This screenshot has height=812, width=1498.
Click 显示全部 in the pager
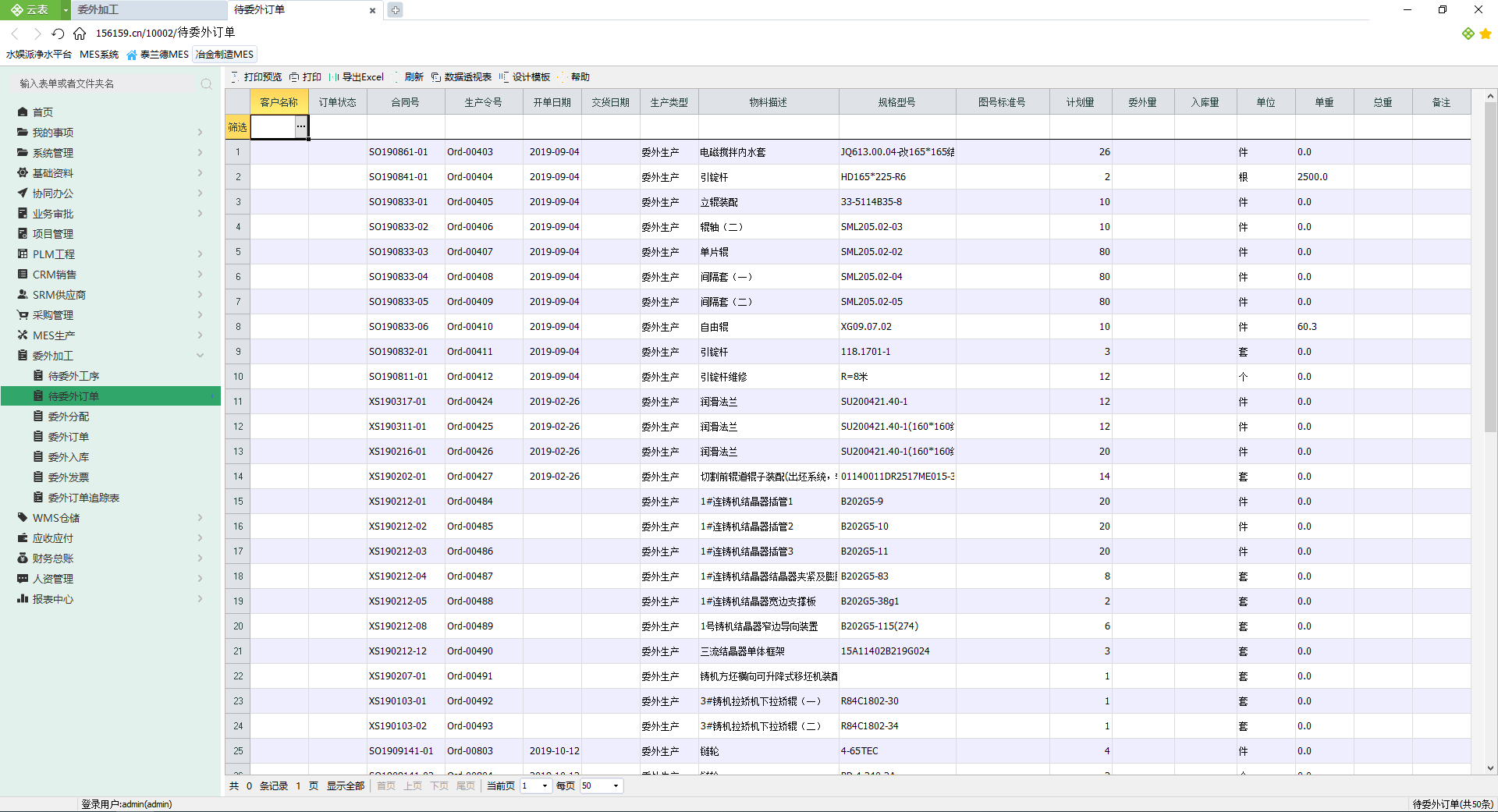point(346,786)
